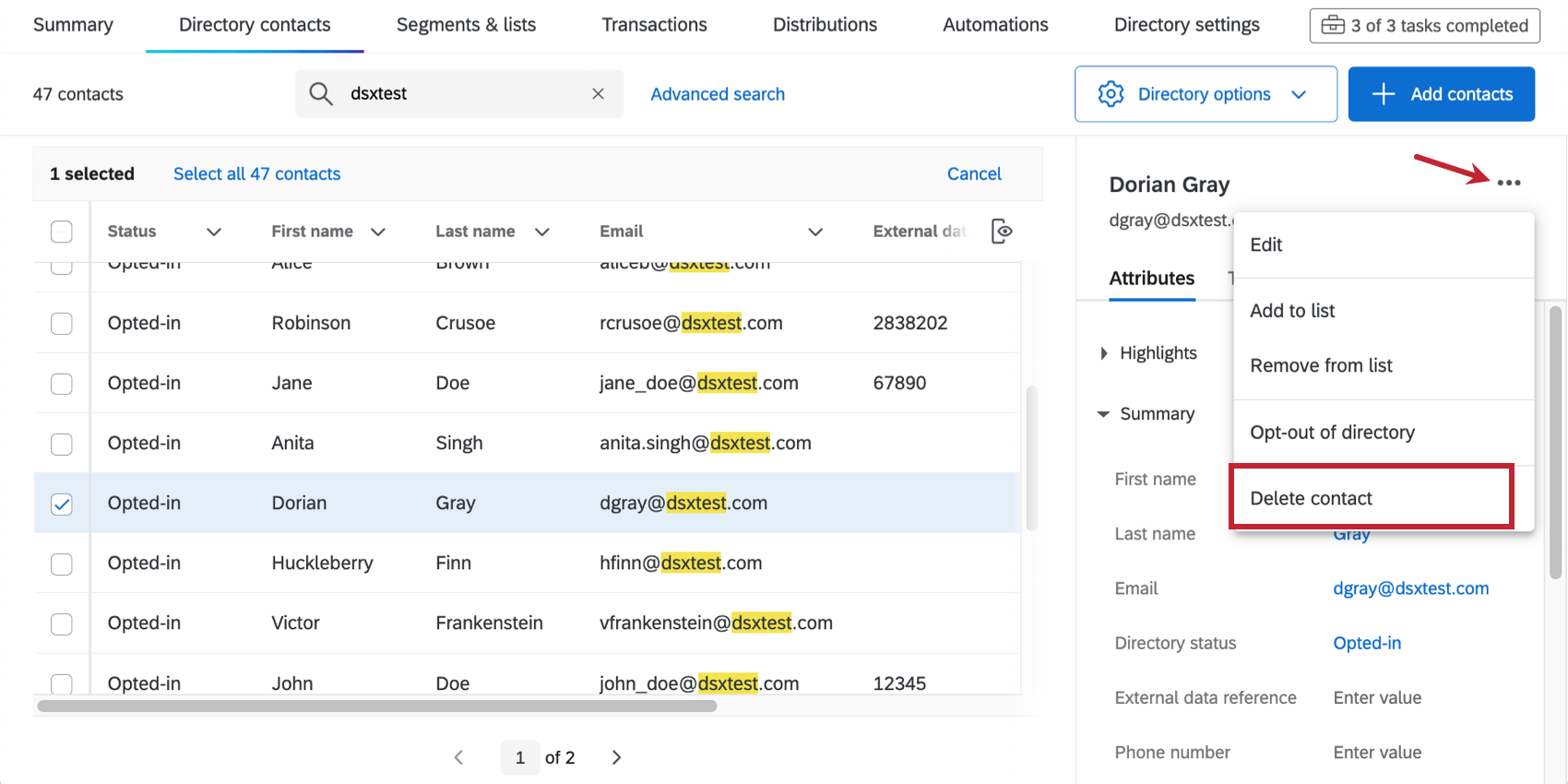Screen dimensions: 1568x784
Task: Go to previous page of contacts
Action: pyautogui.click(x=458, y=757)
